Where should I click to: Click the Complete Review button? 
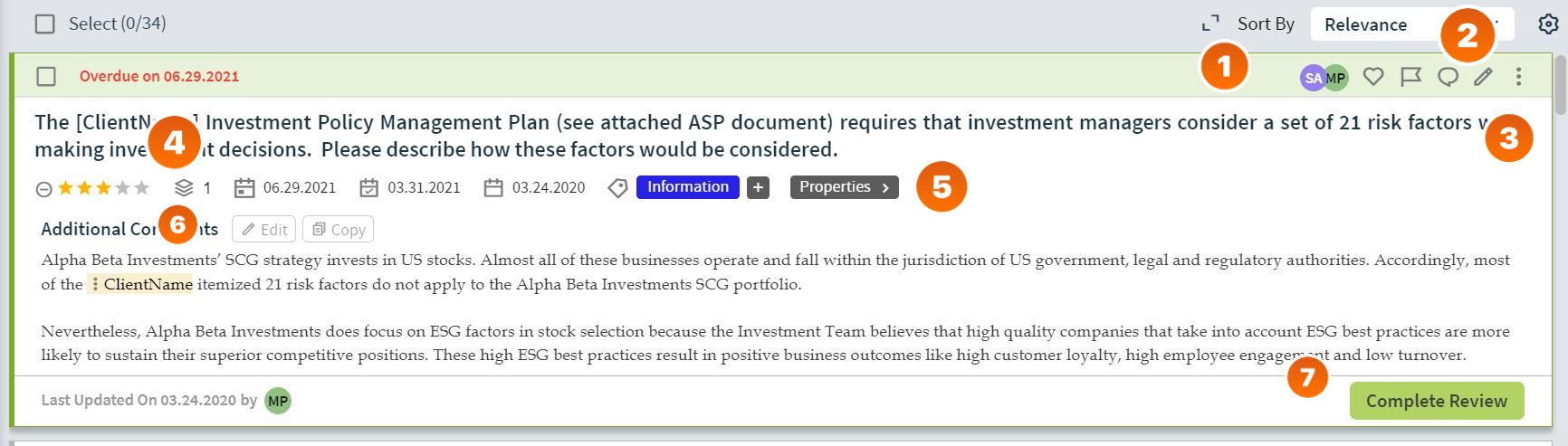coord(1437,401)
